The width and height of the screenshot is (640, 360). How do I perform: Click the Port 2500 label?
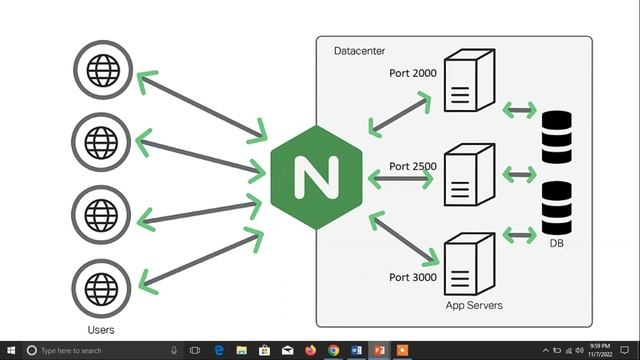413,166
